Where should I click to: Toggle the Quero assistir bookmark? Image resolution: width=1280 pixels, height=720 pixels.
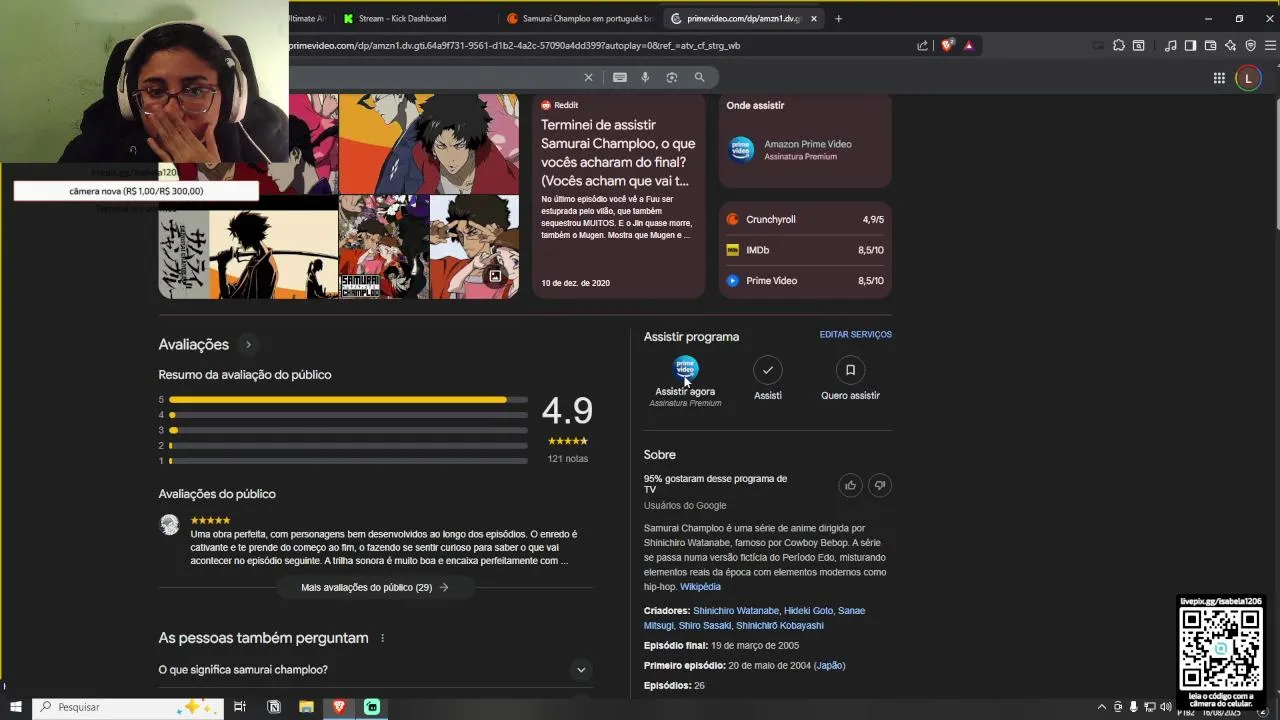850,370
